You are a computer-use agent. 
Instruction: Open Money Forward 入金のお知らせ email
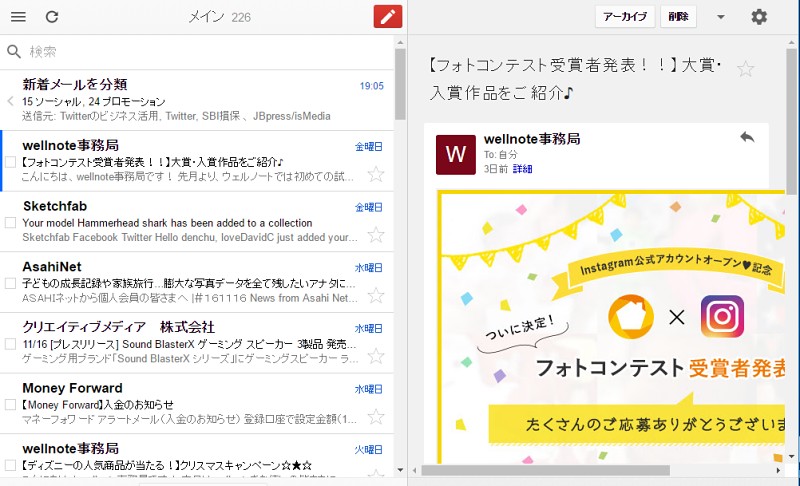[197, 404]
